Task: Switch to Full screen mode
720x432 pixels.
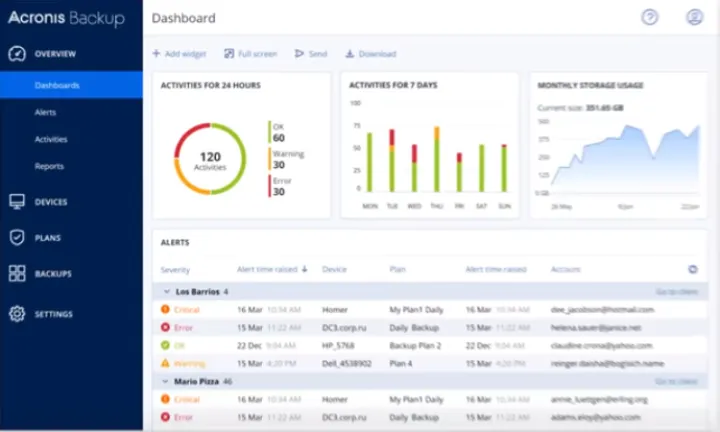Action: coord(250,54)
